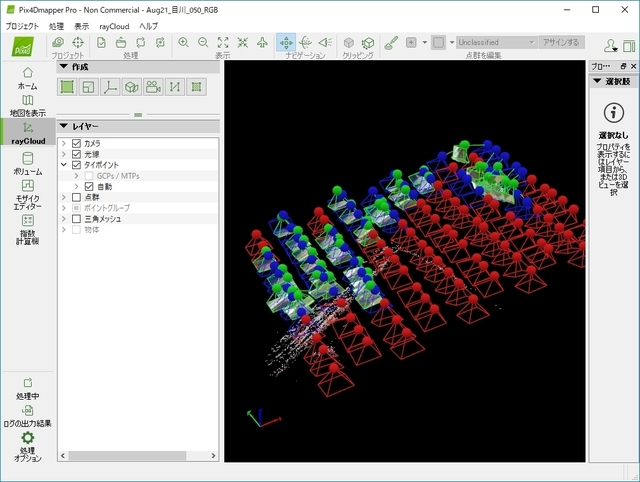Click the airplane top-view icon

pos(262,42)
